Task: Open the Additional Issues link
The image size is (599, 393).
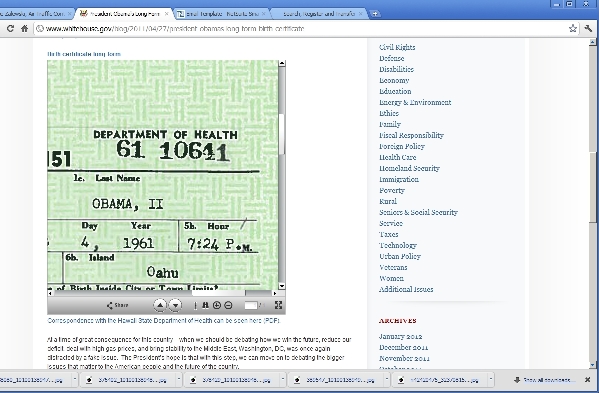Action: click(406, 289)
